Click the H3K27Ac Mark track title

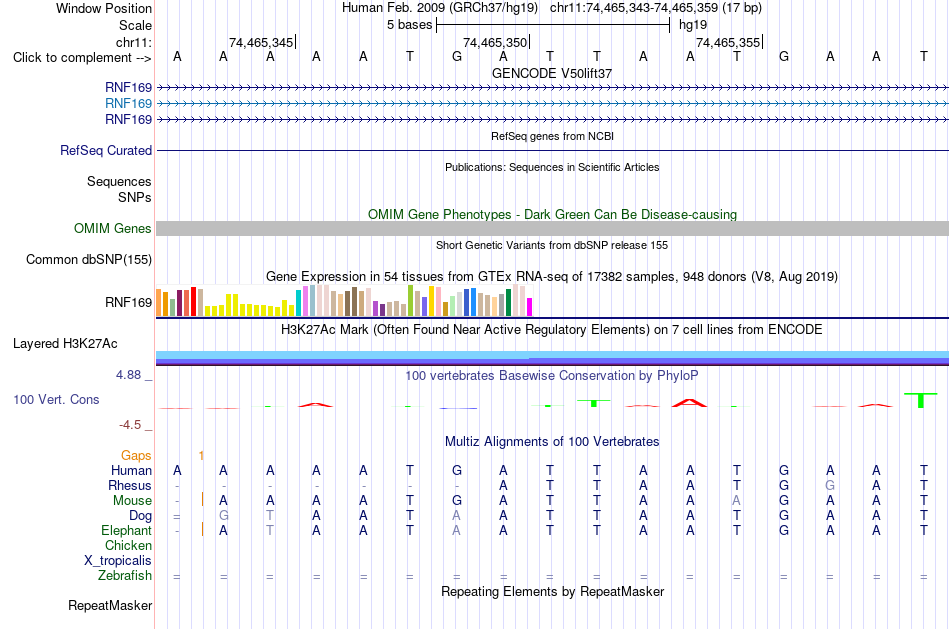click(x=552, y=330)
